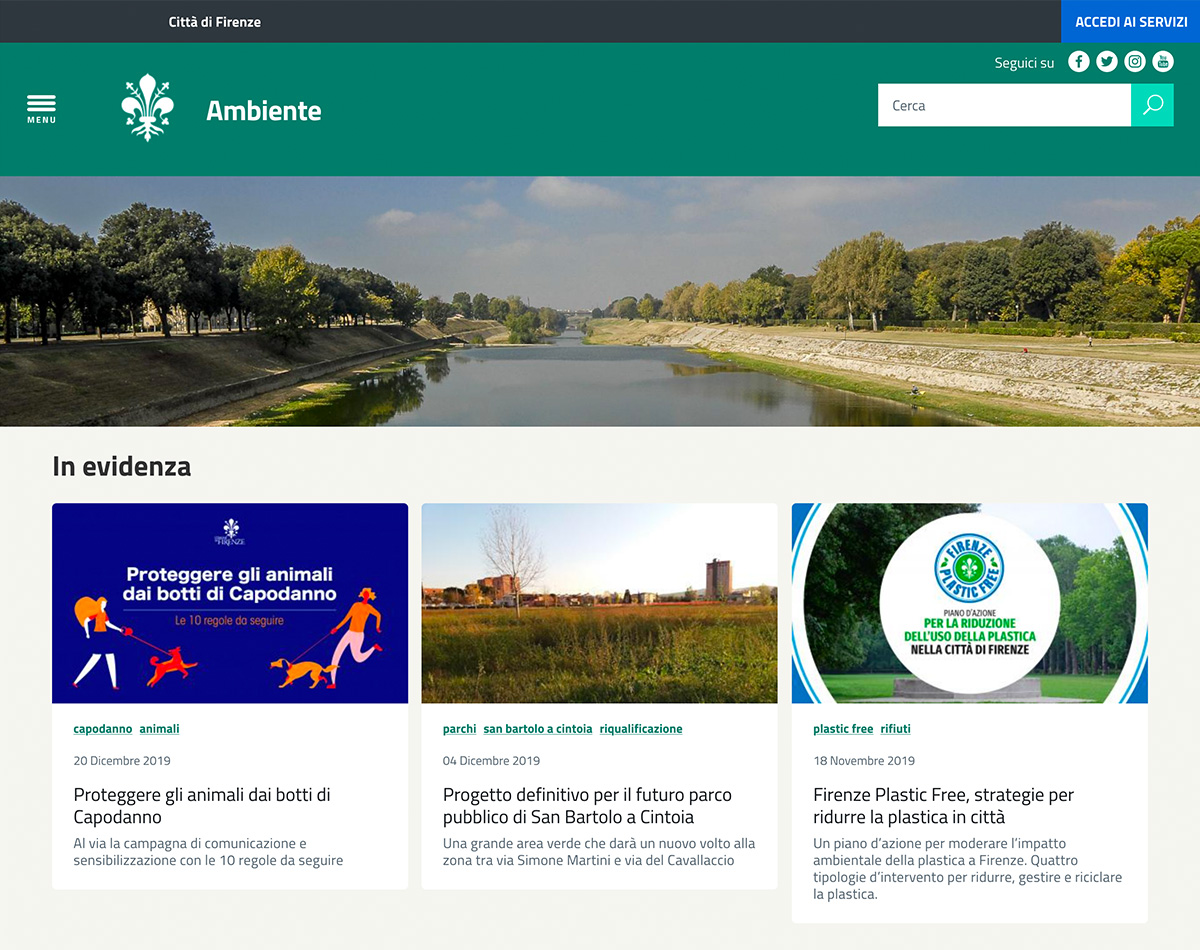Open the Instagram social icon
The image size is (1200, 950).
coord(1135,62)
